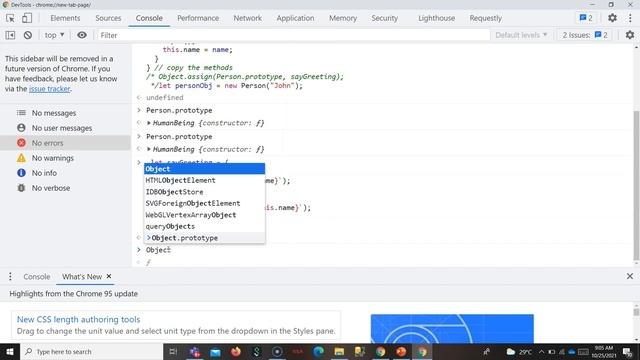Expand the second HumanBeing object result

pos(149,149)
